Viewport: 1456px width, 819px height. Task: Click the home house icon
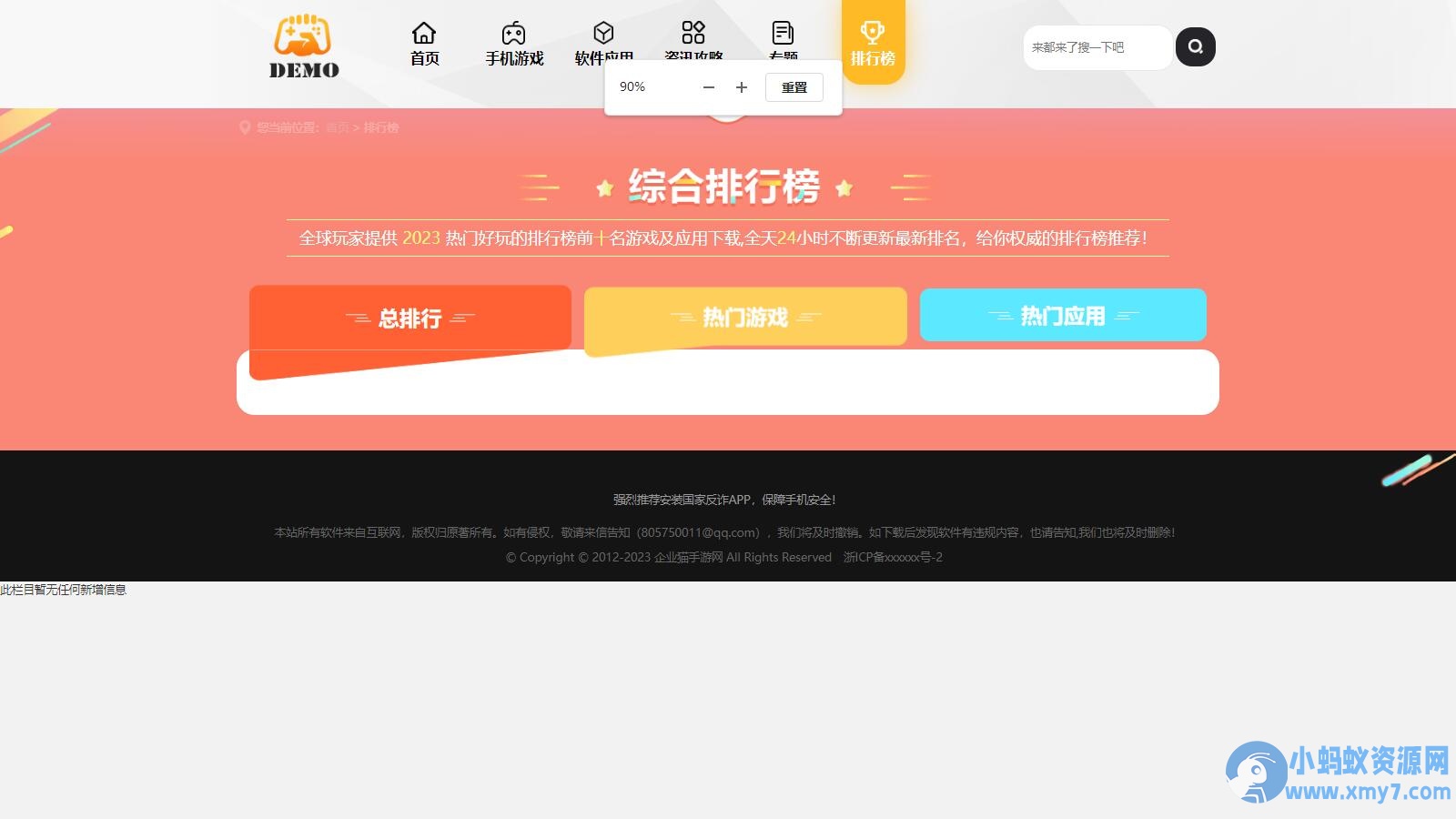424,33
